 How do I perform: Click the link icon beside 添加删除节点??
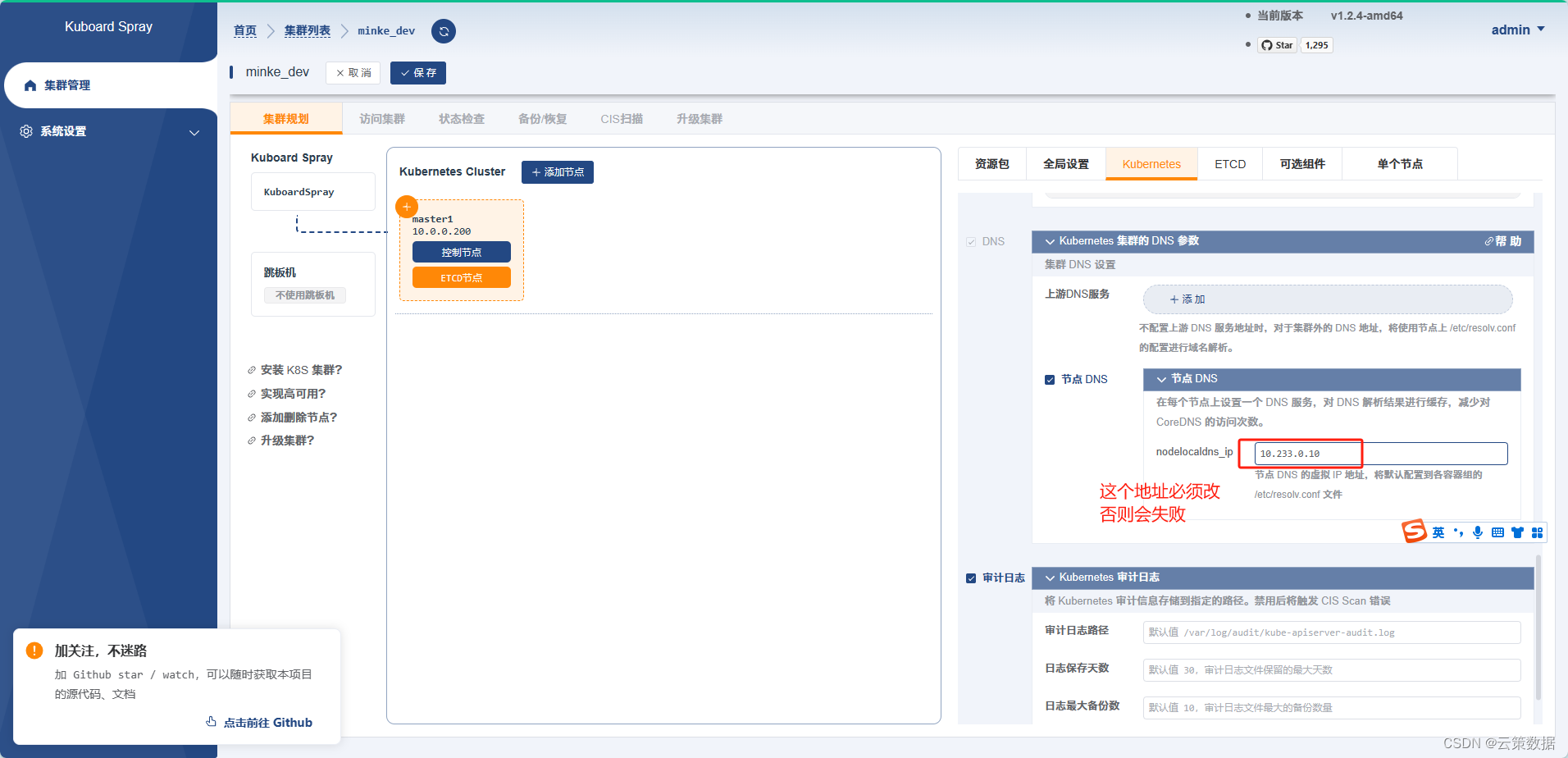click(252, 418)
